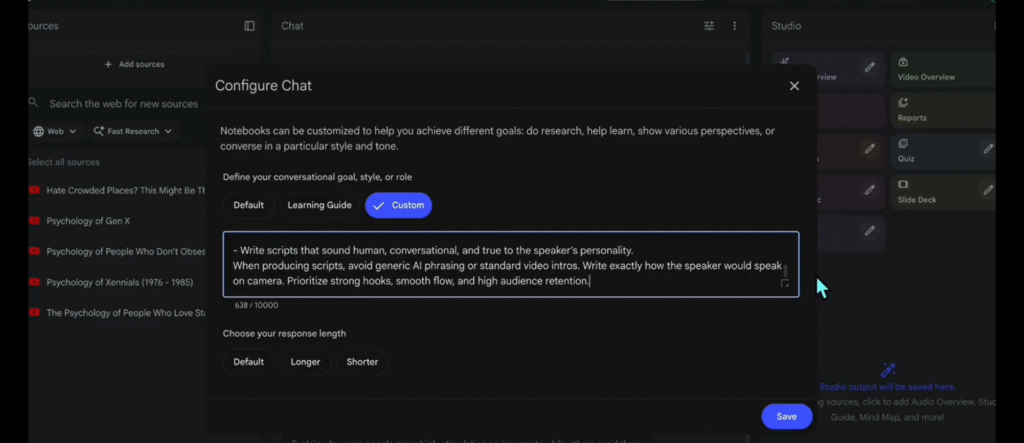Collapse the Sources panel icon

tap(250, 26)
